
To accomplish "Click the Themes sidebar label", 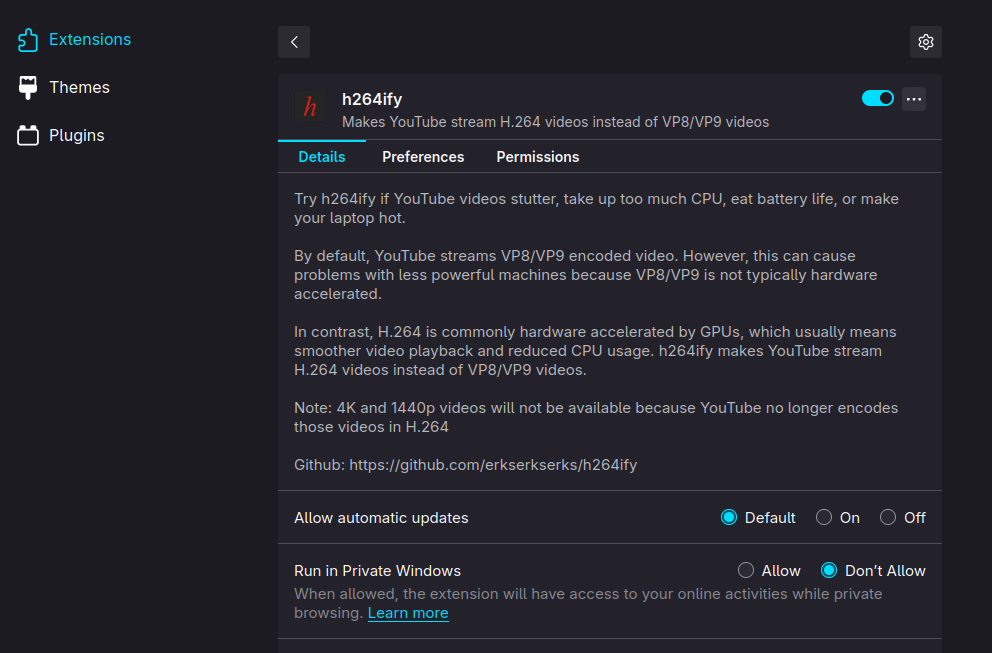I will tap(79, 87).
